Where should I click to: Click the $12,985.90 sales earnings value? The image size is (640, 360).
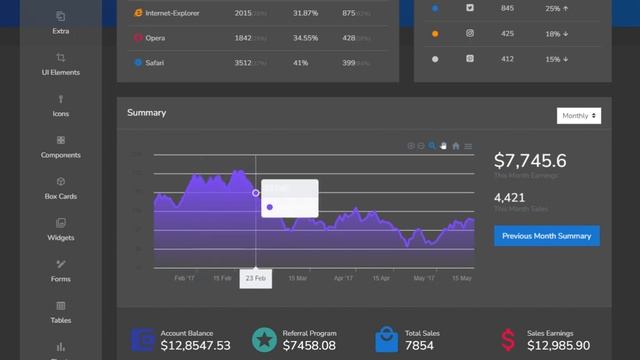pos(558,346)
